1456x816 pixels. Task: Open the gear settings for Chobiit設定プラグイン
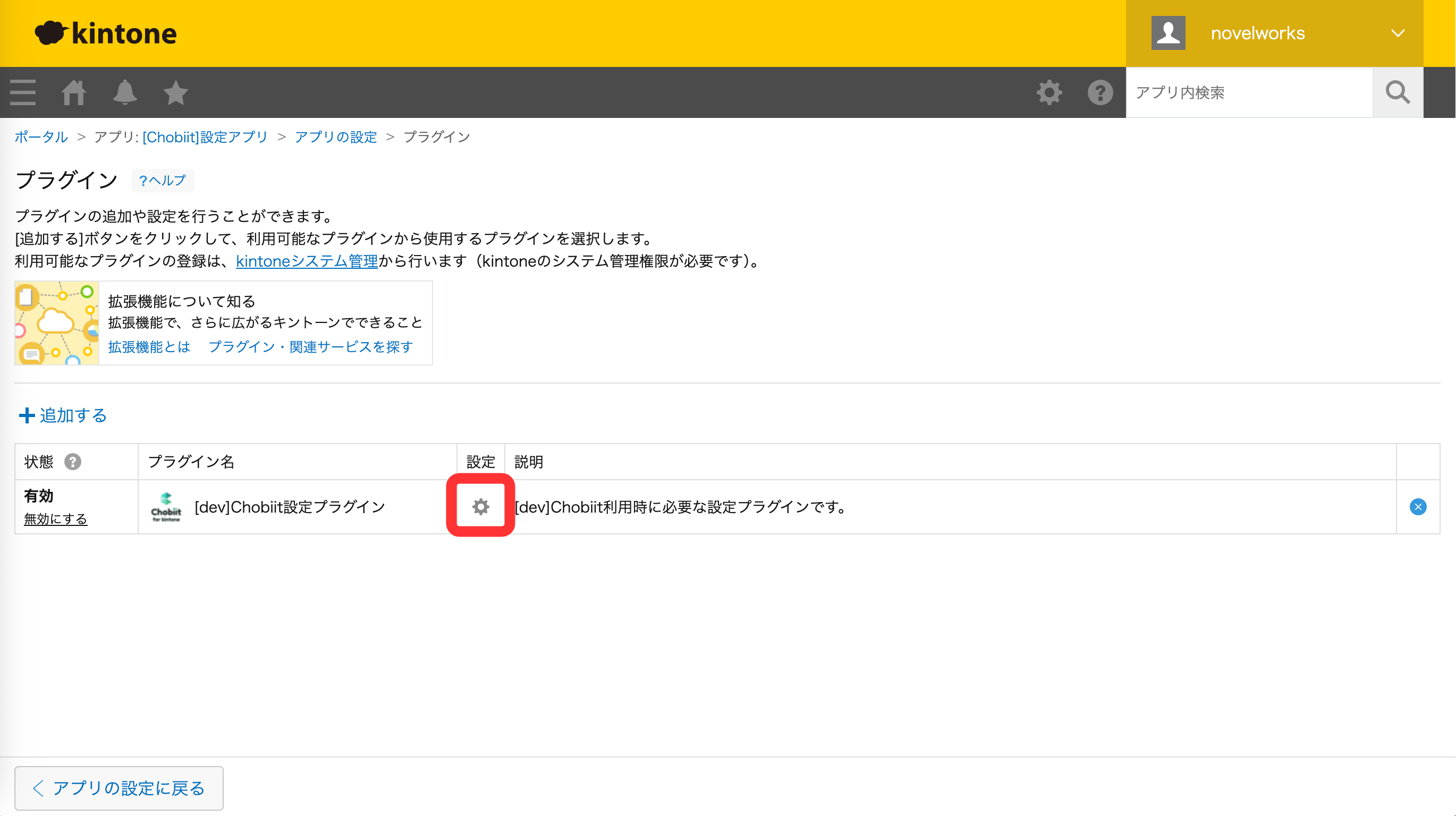coord(480,507)
